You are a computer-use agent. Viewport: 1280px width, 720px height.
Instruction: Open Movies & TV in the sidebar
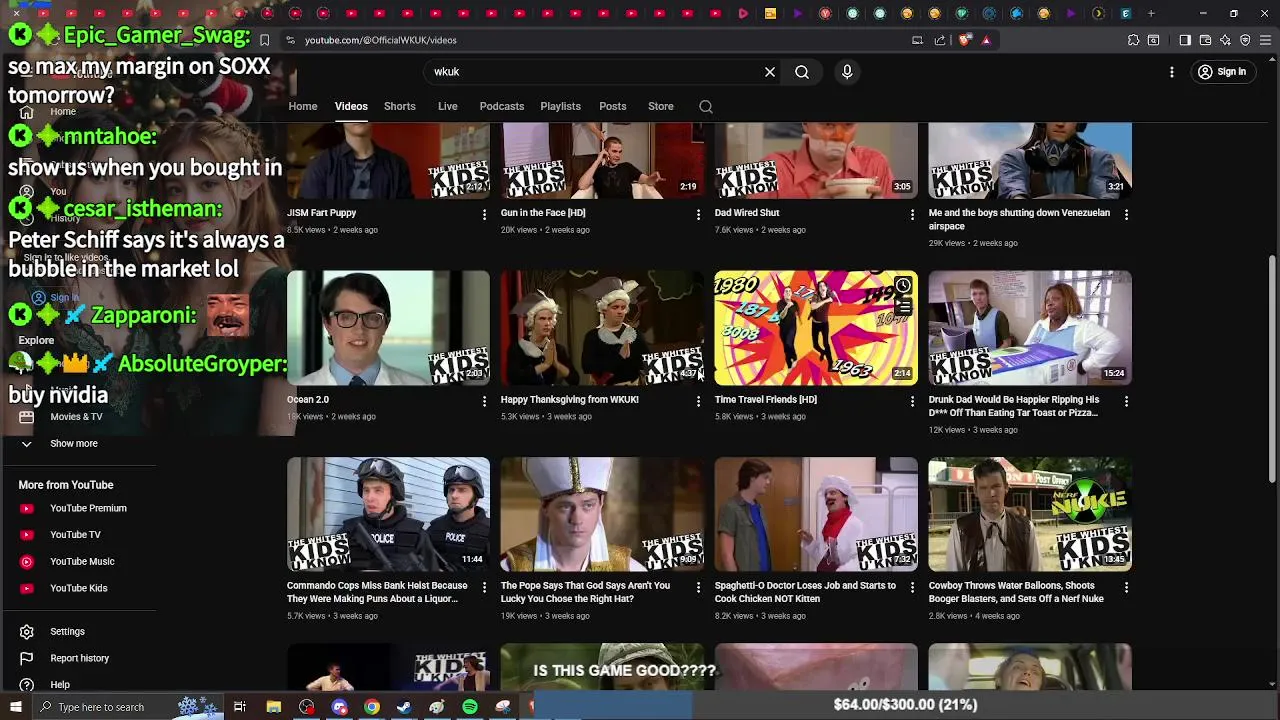(x=76, y=417)
